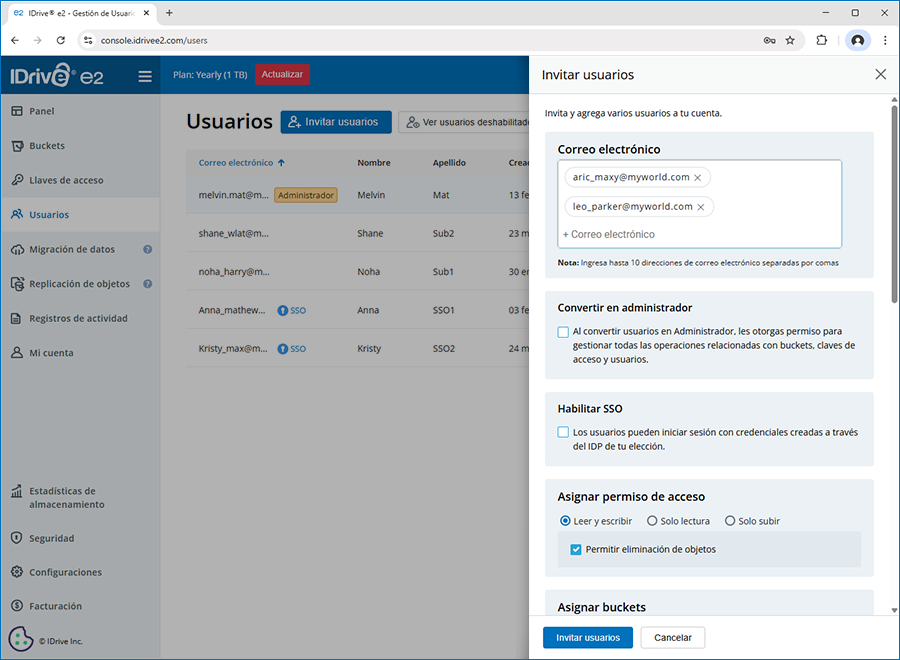
Task: Open the browser extensions icon
Action: point(822,40)
